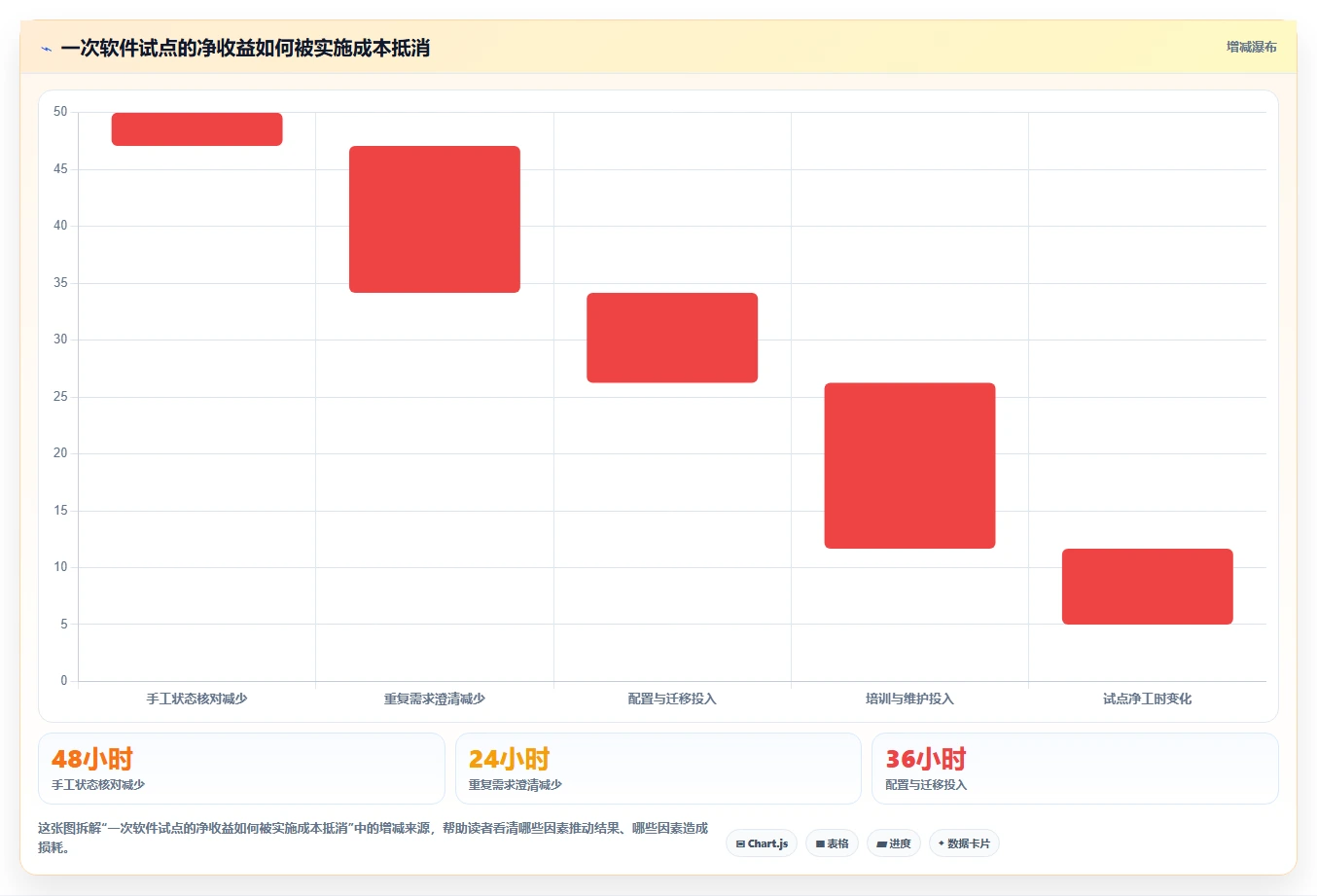The width and height of the screenshot is (1317, 896).
Task: Click the red bar for 配置与迁移投入
Action: (672, 338)
